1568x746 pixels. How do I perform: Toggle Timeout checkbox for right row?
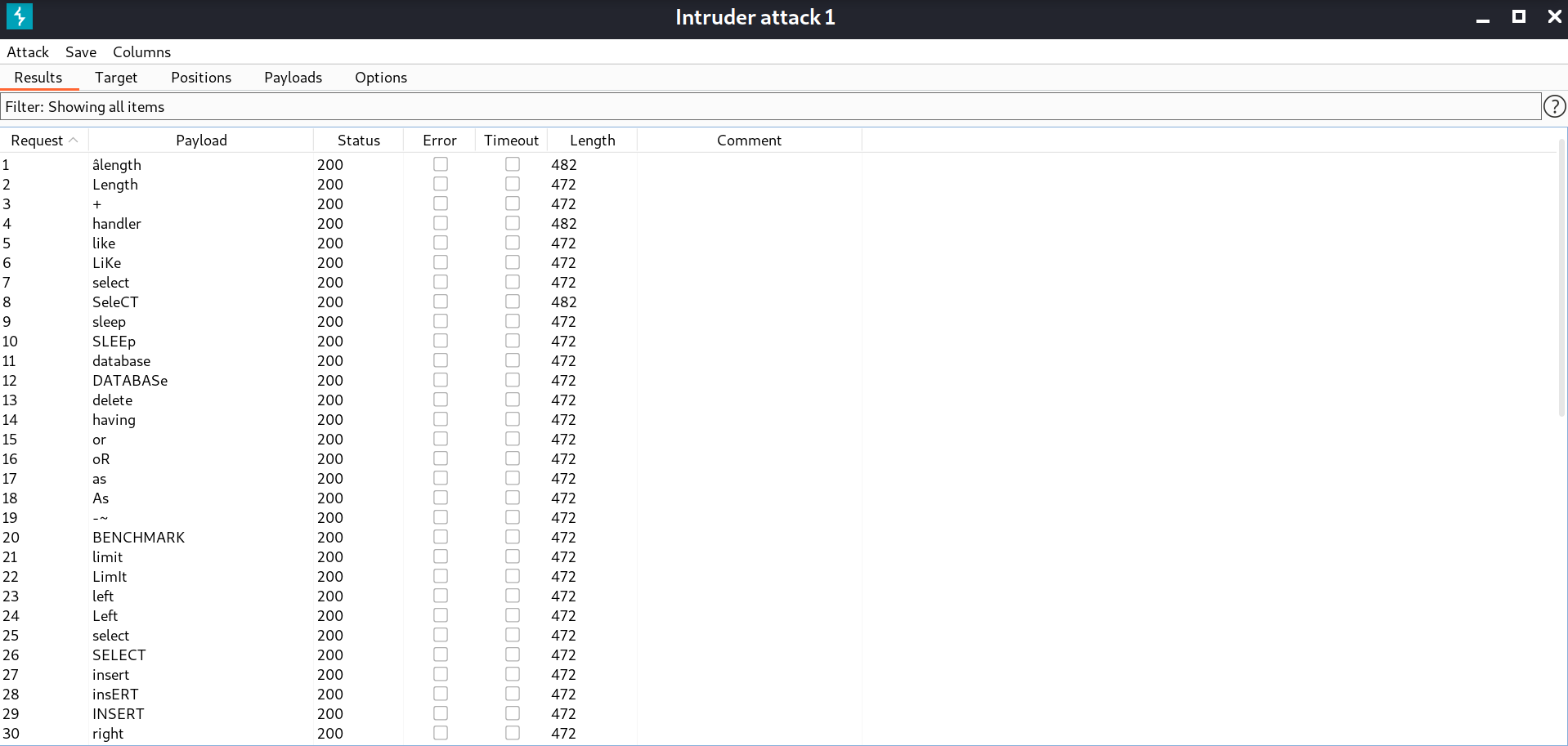pos(513,733)
